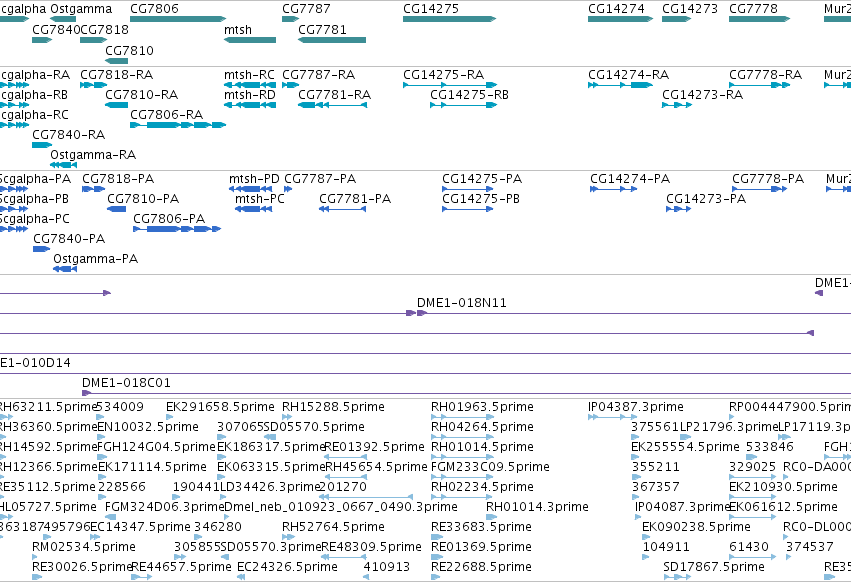Select the CG14273 gene label
This screenshot has height=582, width=851.
pos(690,9)
